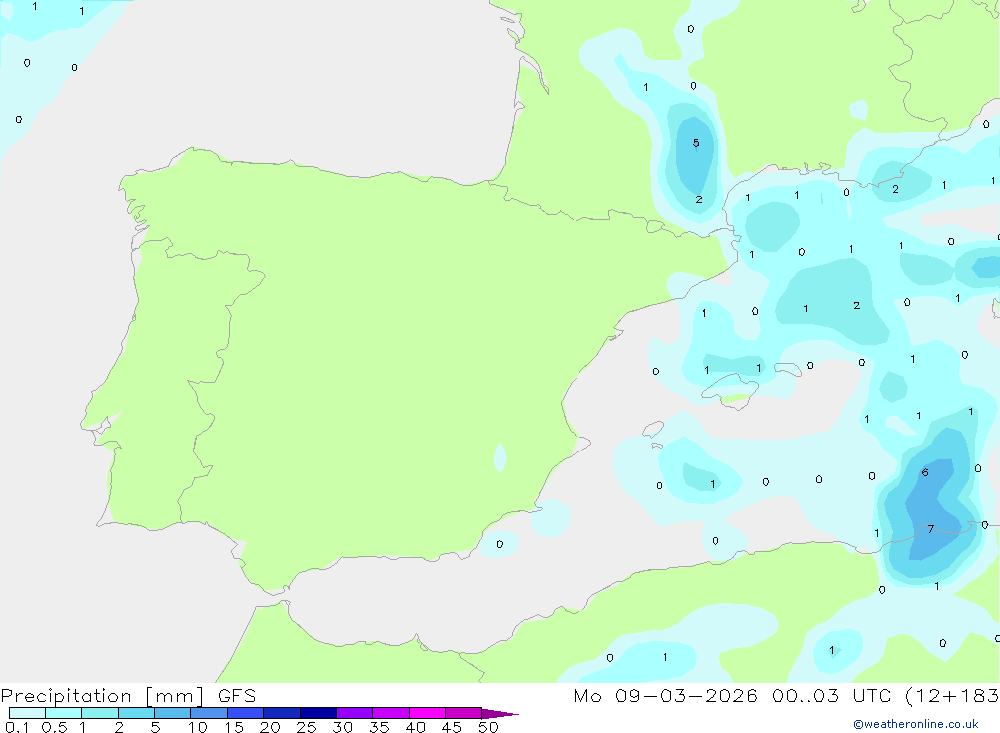Open the weatheronline.co.uk copyright link

[x=916, y=724]
